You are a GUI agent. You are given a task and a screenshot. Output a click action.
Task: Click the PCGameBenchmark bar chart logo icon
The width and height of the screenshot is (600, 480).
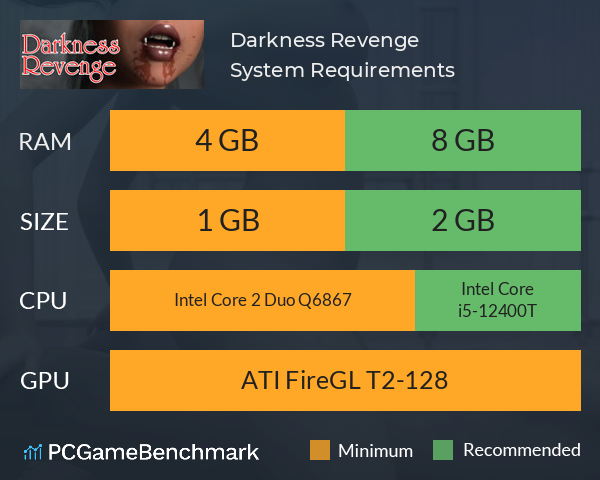(33, 452)
